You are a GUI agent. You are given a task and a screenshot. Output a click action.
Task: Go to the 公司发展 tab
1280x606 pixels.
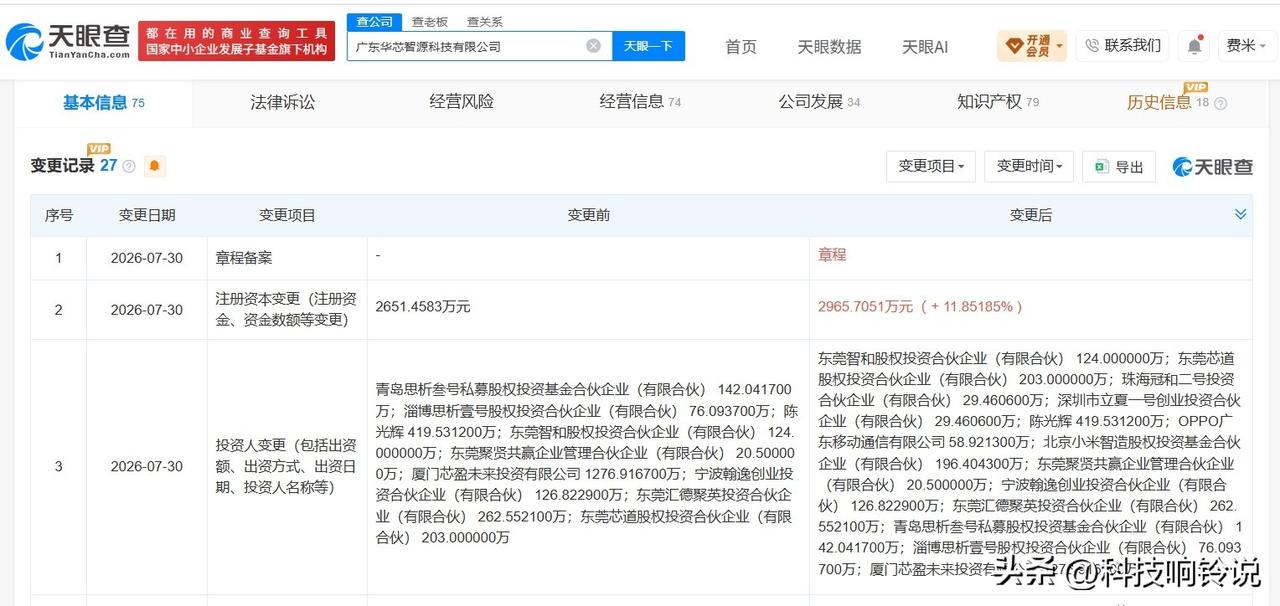click(819, 102)
